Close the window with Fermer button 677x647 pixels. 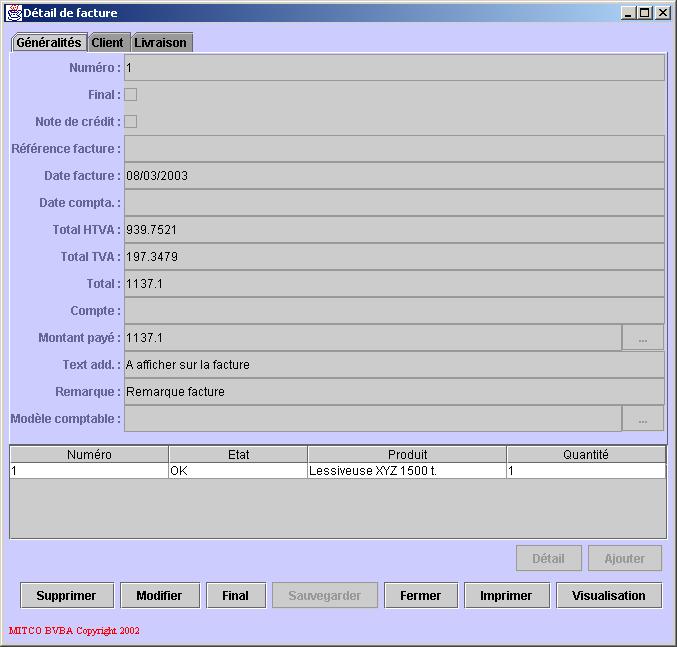point(421,595)
